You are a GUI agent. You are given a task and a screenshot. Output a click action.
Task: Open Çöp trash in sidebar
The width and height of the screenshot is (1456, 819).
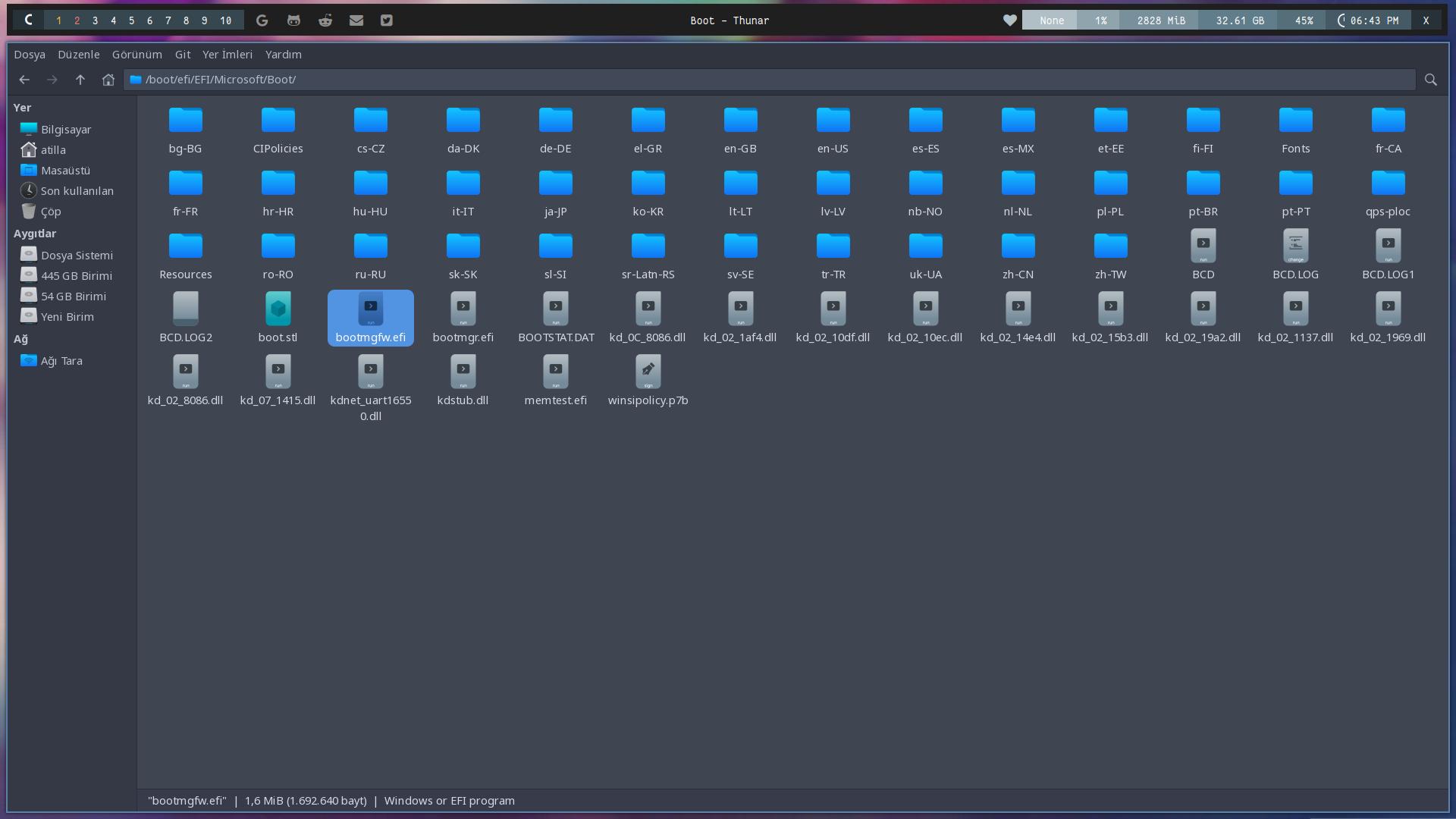(x=50, y=212)
